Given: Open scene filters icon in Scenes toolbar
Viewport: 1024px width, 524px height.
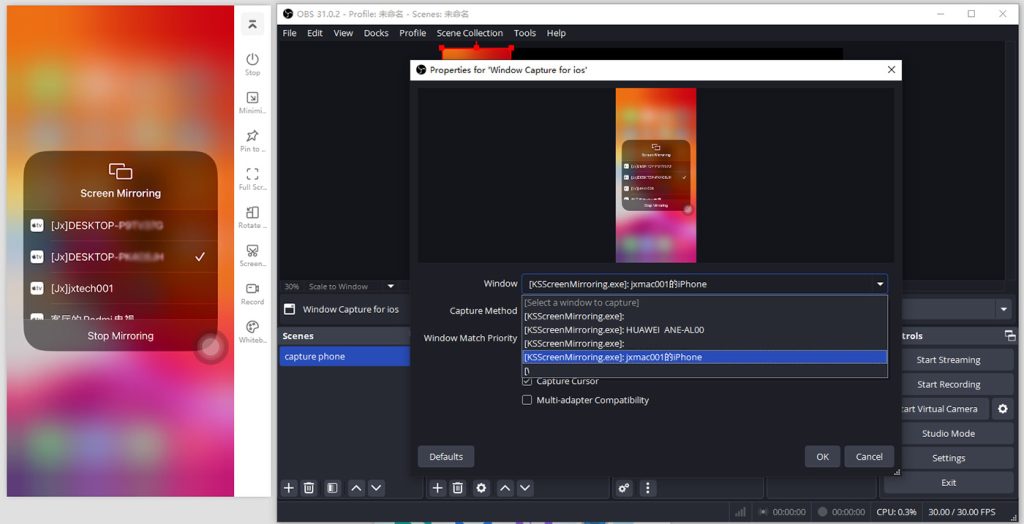Looking at the screenshot, I should (x=332, y=487).
